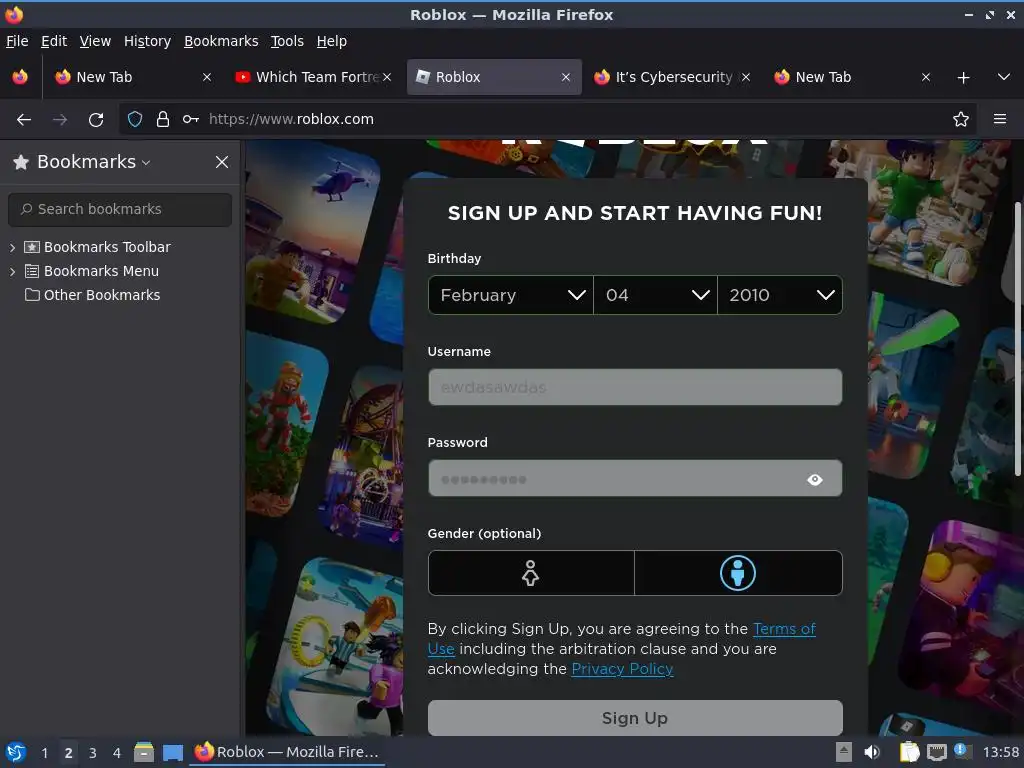Open saved logins key icon
The height and width of the screenshot is (768, 1024).
coord(191,119)
